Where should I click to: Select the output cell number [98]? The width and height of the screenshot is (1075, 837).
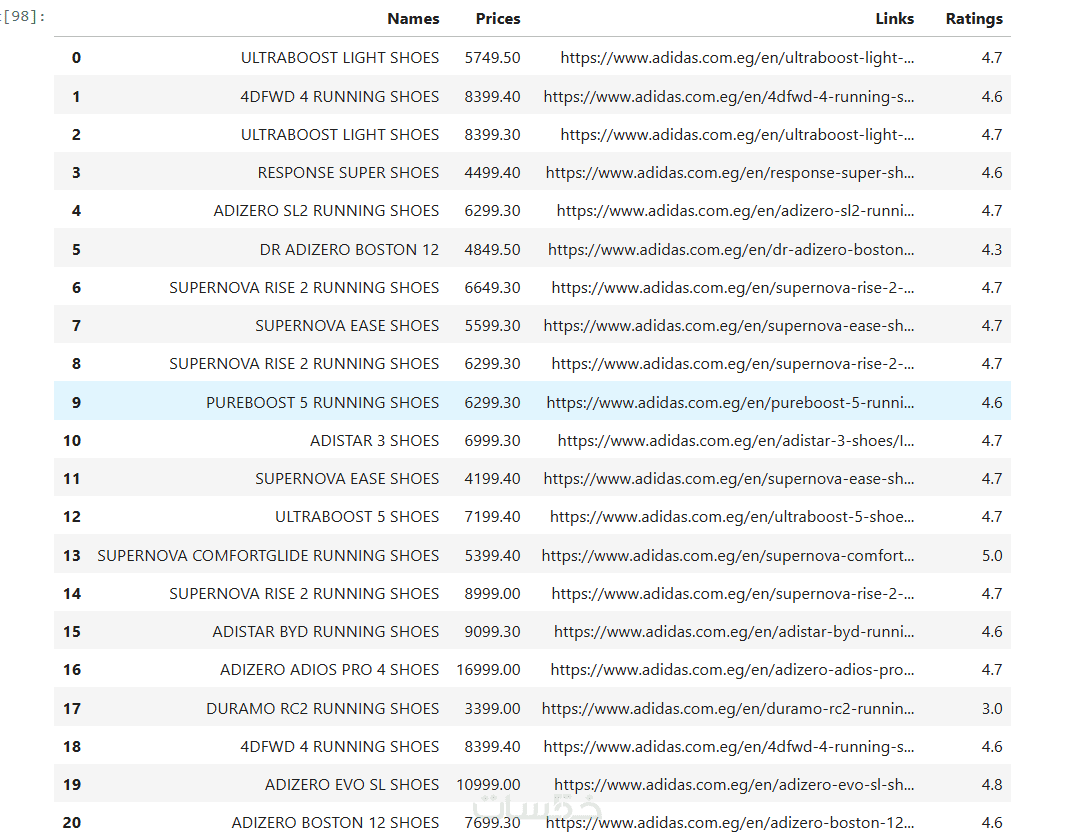[23, 16]
